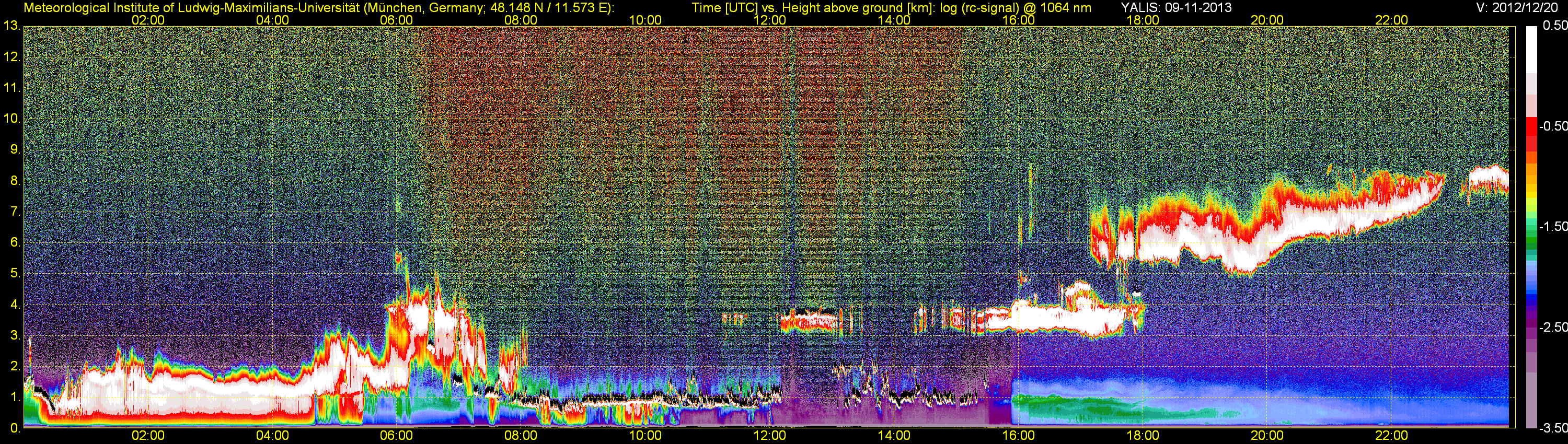This screenshot has height=444, width=1568.
Task: Pick the 02:00 label on the bottom time axis
Action: coord(148,436)
